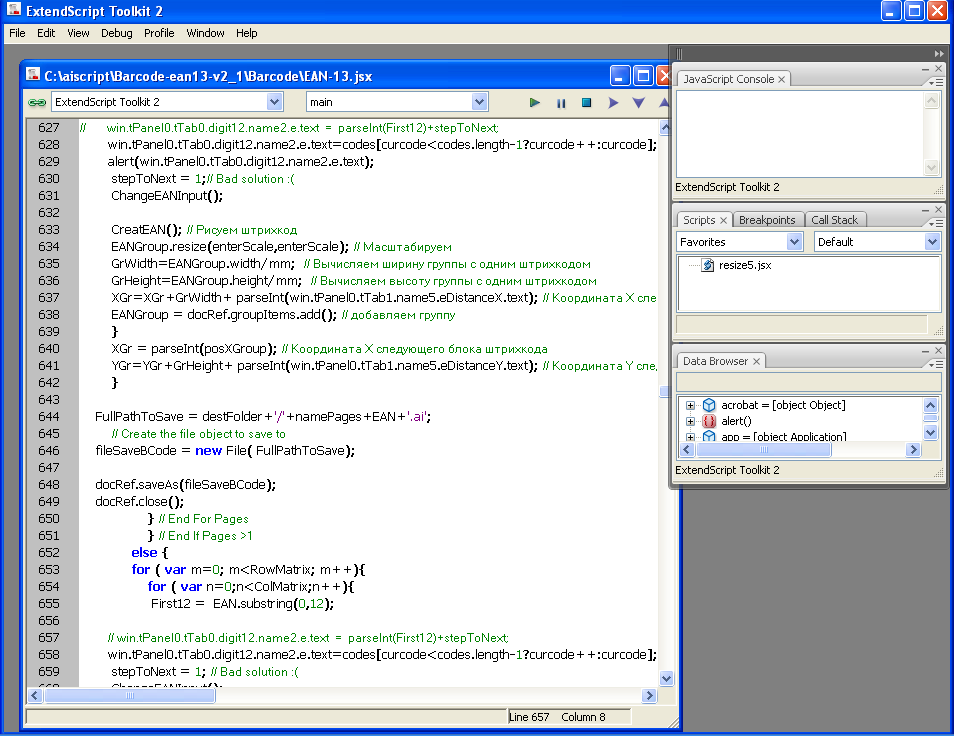Image resolution: width=954 pixels, height=736 pixels.
Task: Click the acrobat cube object icon
Action: pyautogui.click(x=709, y=405)
